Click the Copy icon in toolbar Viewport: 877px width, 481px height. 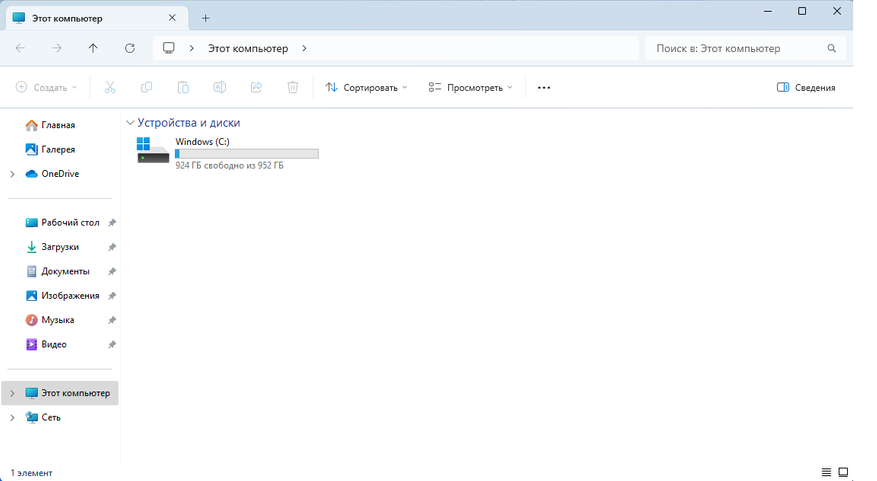click(147, 87)
